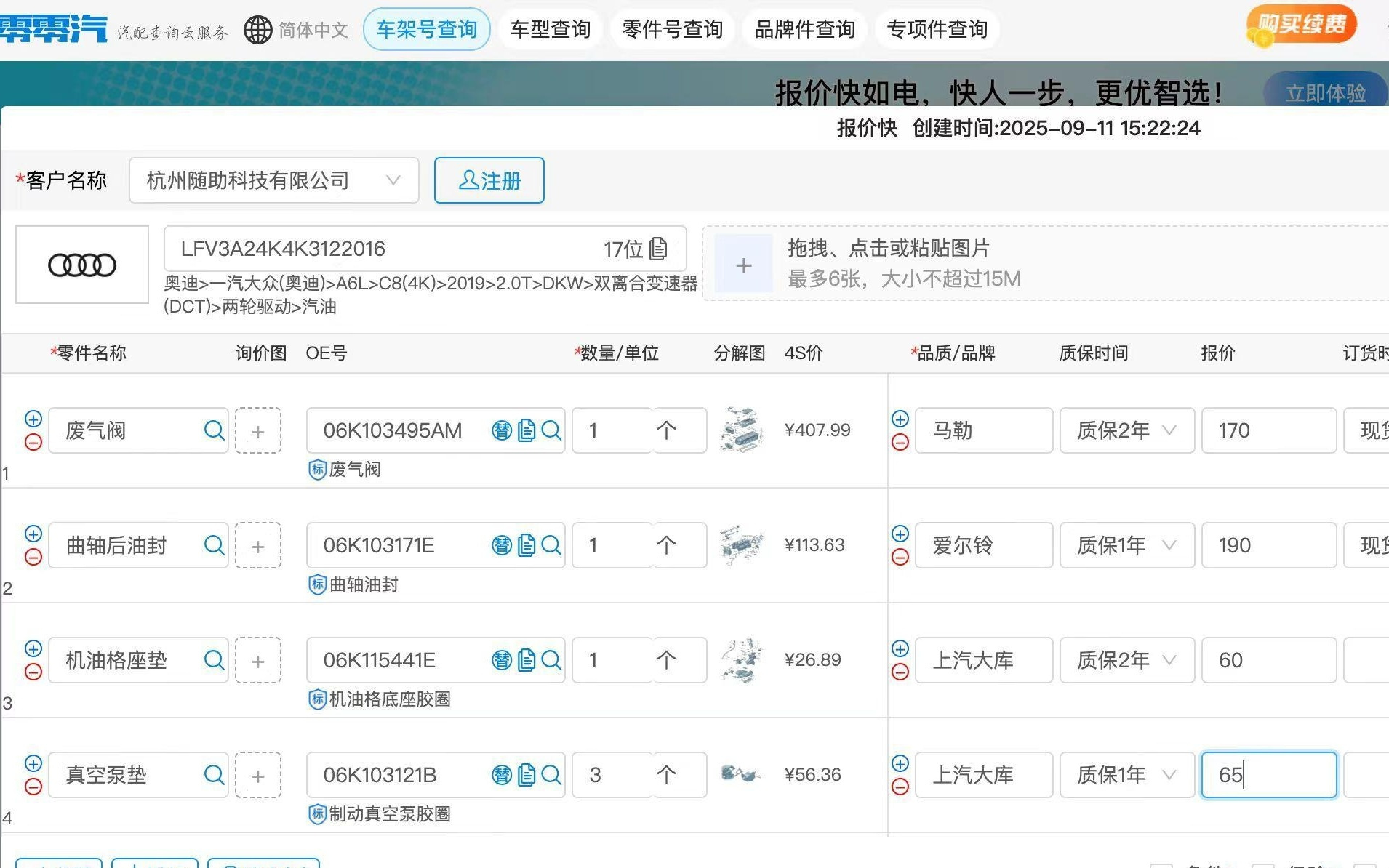Switch to 车型查询 tab

coord(551,29)
